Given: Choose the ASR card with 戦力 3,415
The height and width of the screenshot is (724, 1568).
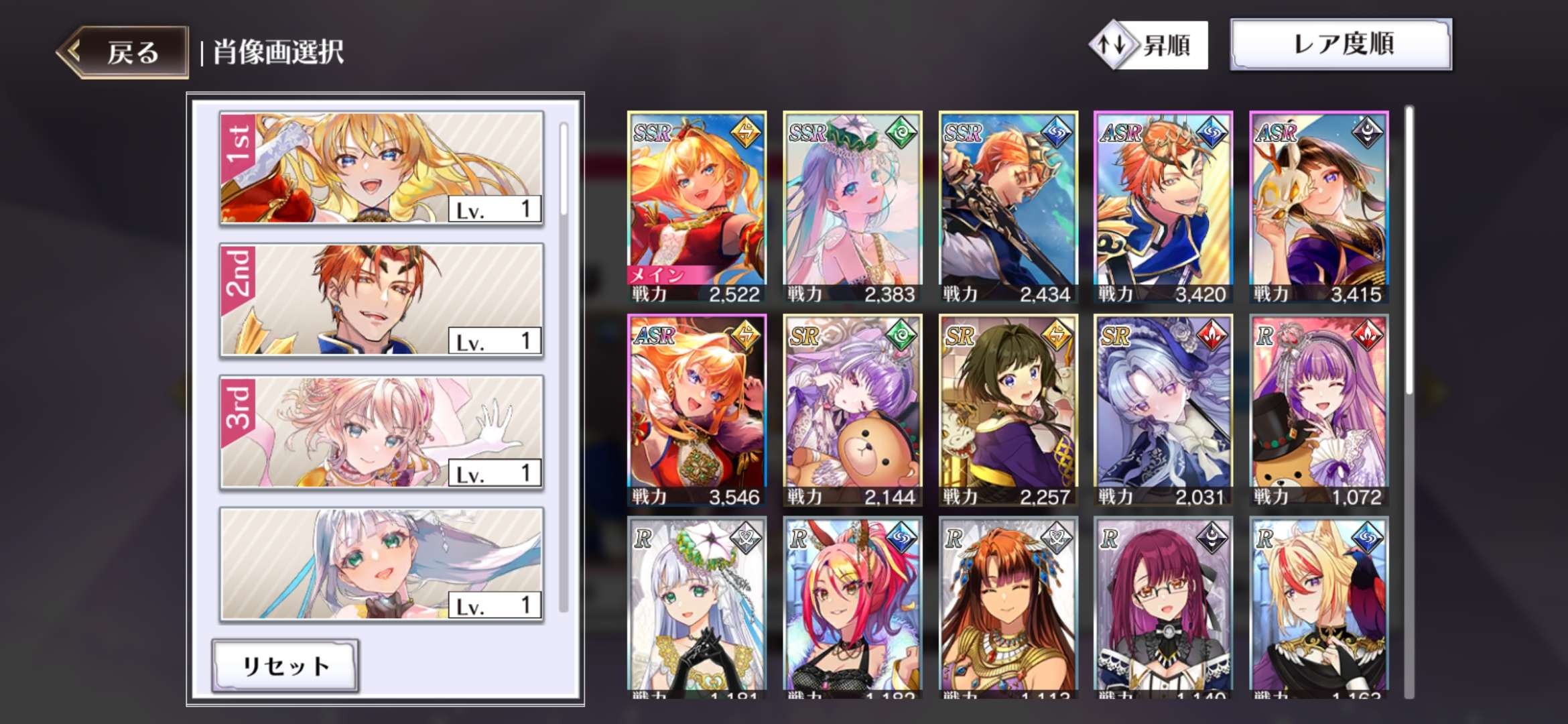Looking at the screenshot, I should (1319, 208).
